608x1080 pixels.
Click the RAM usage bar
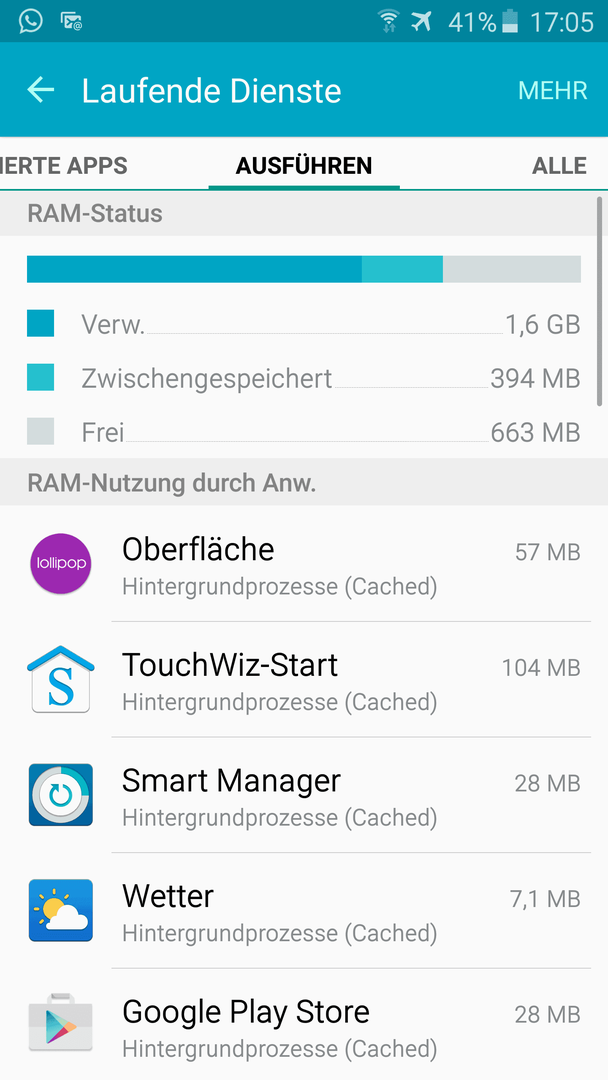304,269
